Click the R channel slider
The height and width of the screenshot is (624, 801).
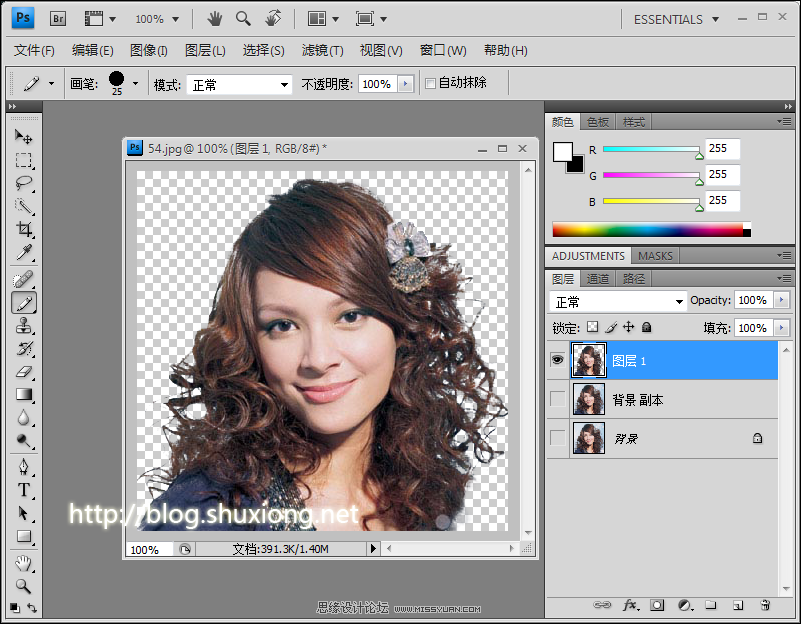[651, 149]
